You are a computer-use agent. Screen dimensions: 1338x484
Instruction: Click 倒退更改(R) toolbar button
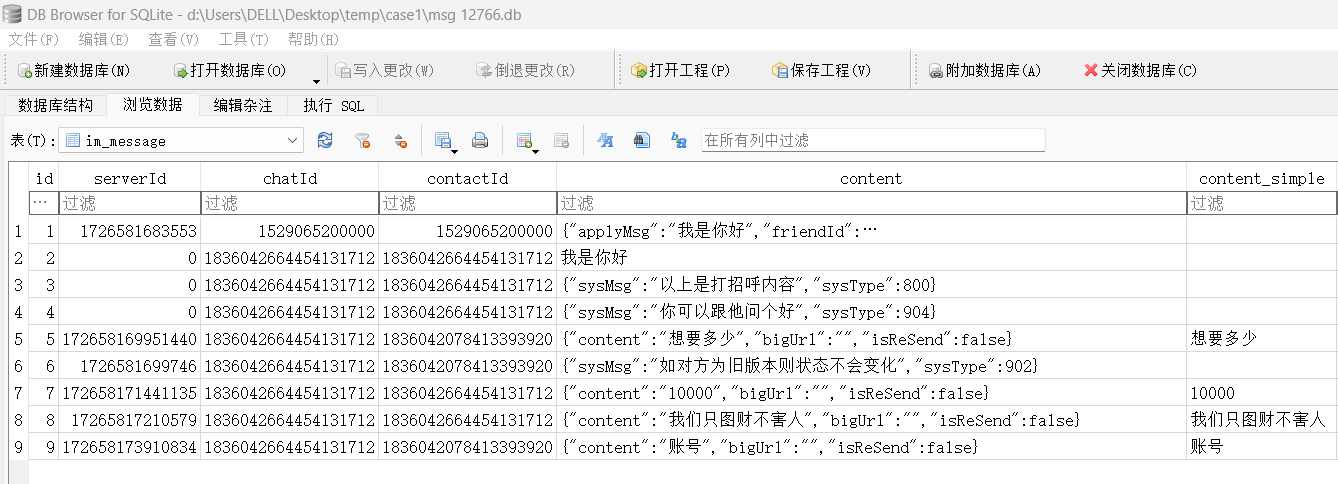click(x=525, y=71)
